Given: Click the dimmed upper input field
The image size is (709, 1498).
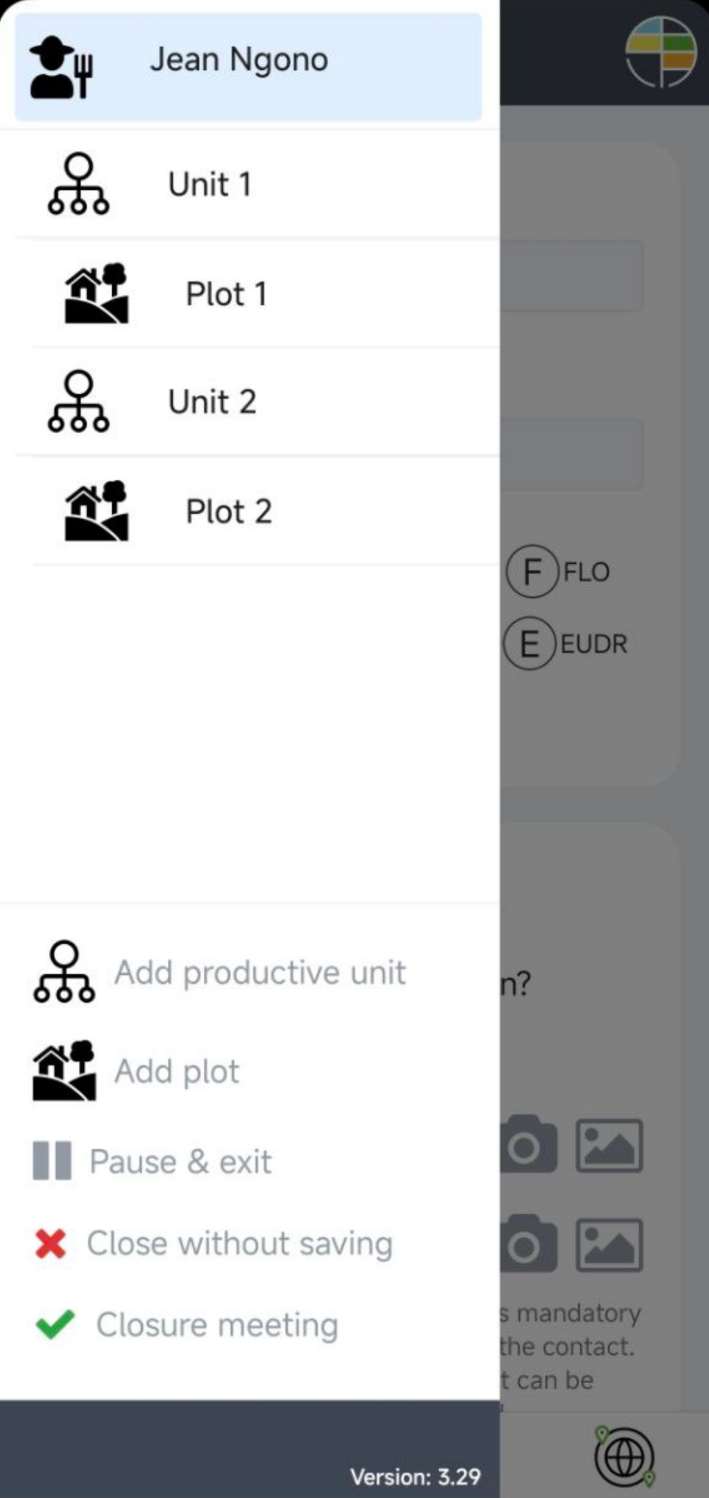Looking at the screenshot, I should click(x=571, y=276).
